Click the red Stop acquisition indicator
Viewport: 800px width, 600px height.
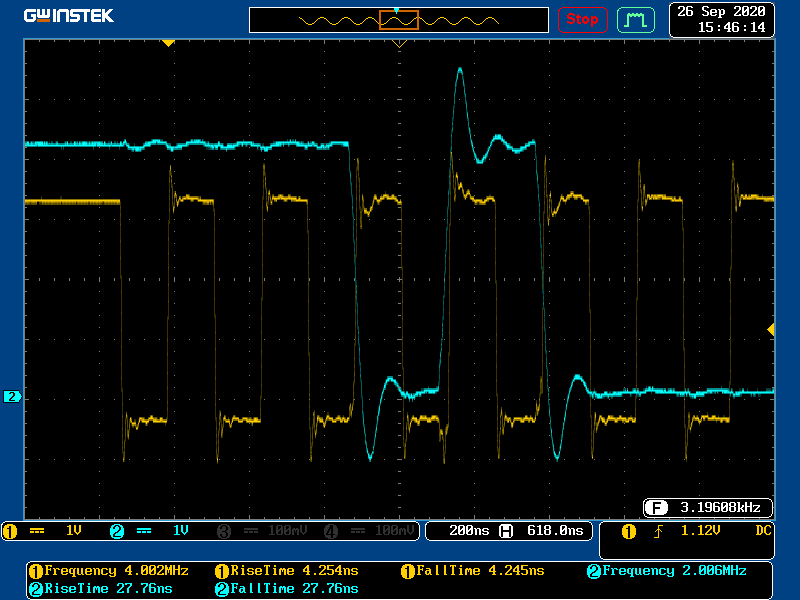coord(582,19)
